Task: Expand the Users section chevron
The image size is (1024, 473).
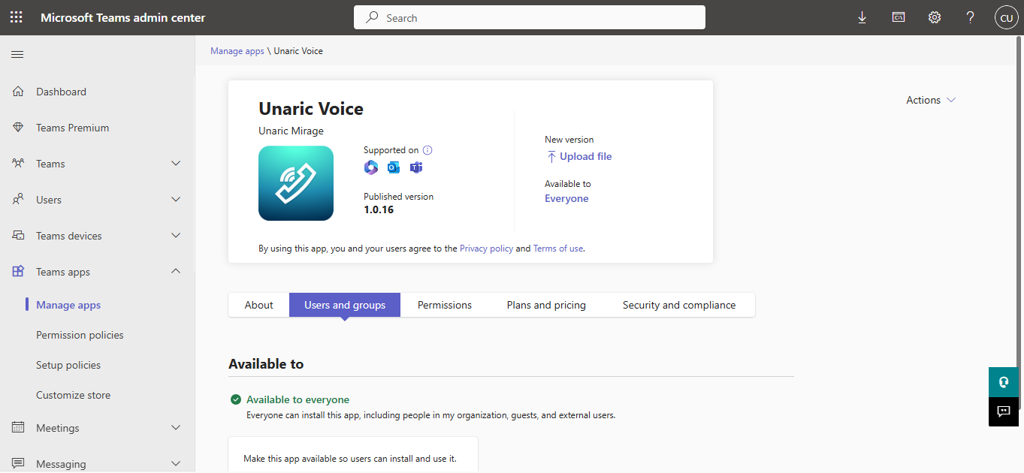Action: tap(176, 199)
